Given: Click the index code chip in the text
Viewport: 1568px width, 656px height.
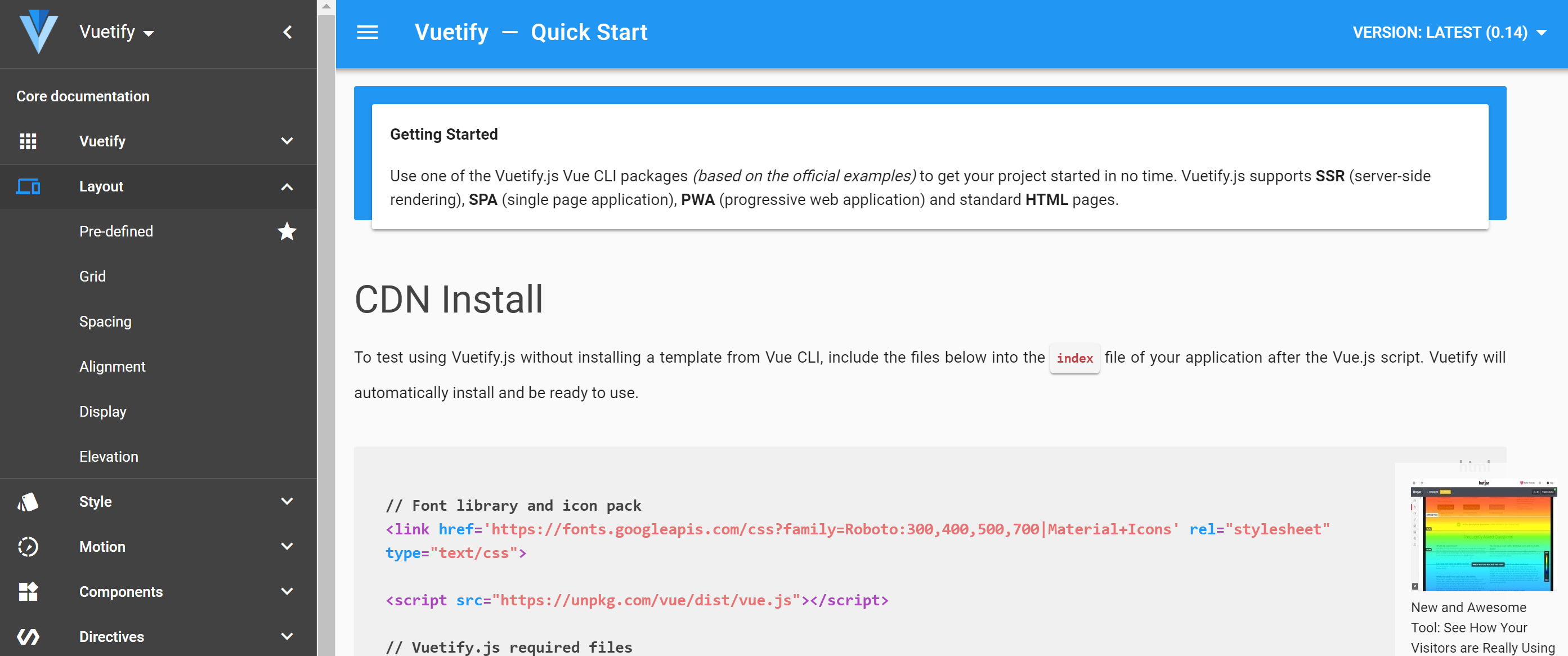Looking at the screenshot, I should [1074, 359].
